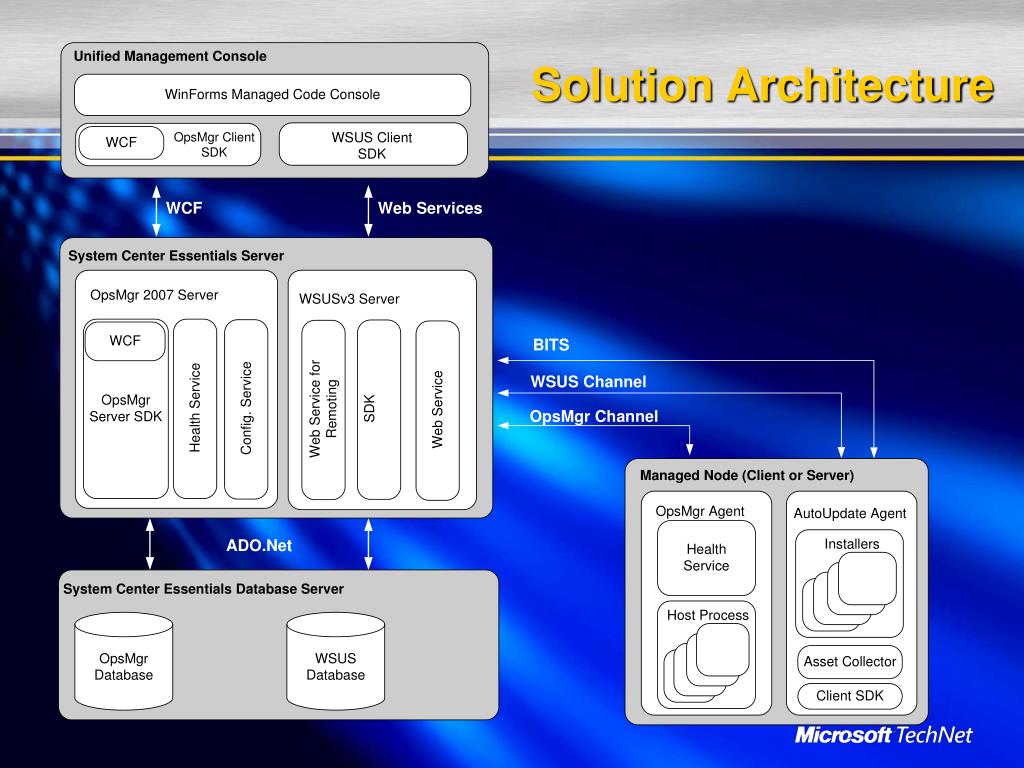Click the "WinForms Managed Code Console" box
This screenshot has height=768, width=1024.
tap(272, 95)
